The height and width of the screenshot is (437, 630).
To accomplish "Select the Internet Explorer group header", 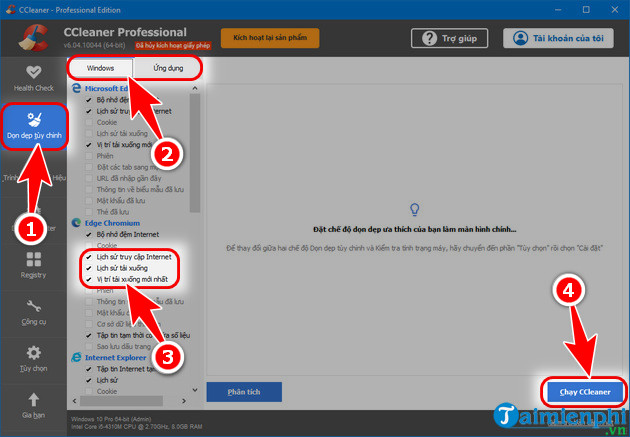I will click(x=115, y=357).
